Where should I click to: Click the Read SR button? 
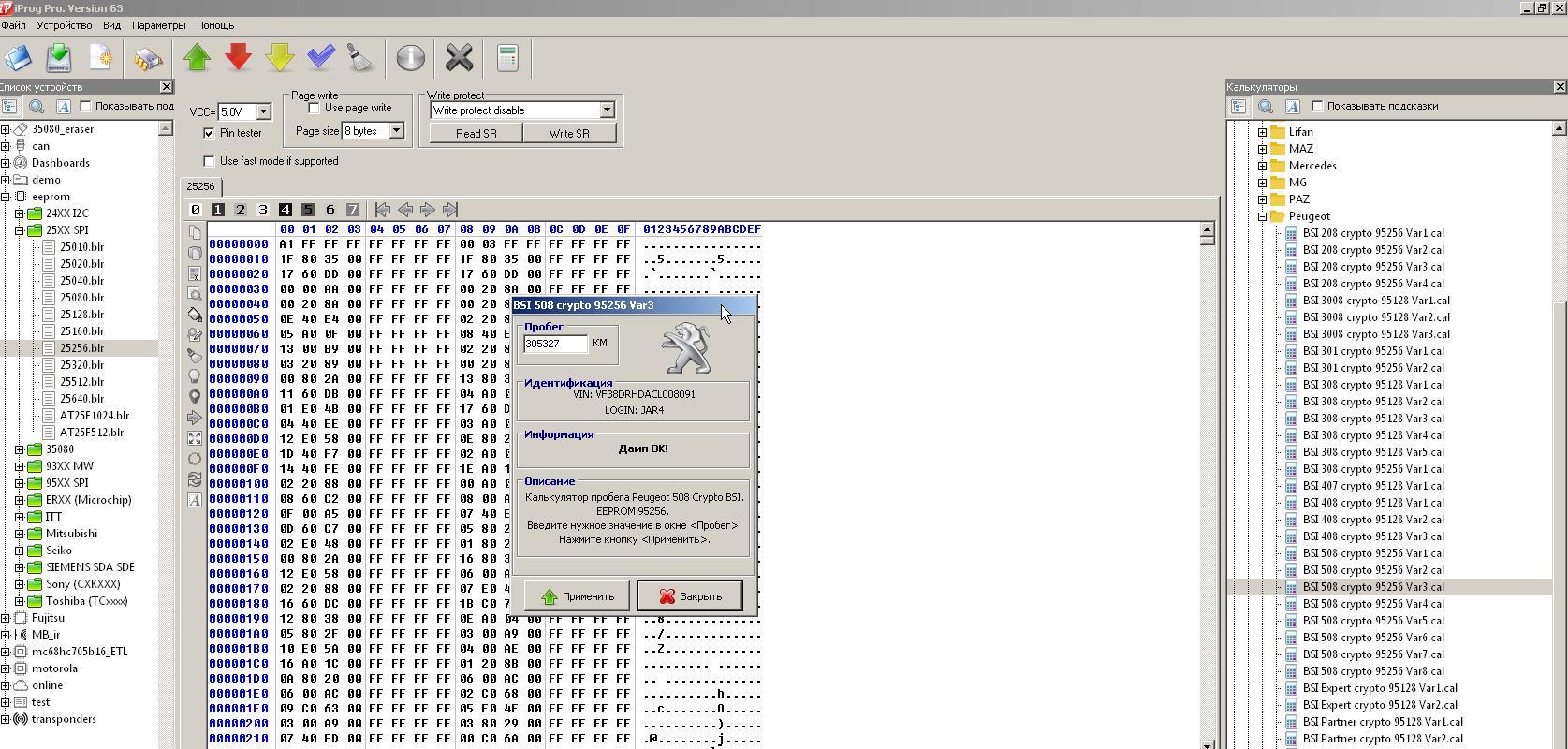tap(476, 133)
